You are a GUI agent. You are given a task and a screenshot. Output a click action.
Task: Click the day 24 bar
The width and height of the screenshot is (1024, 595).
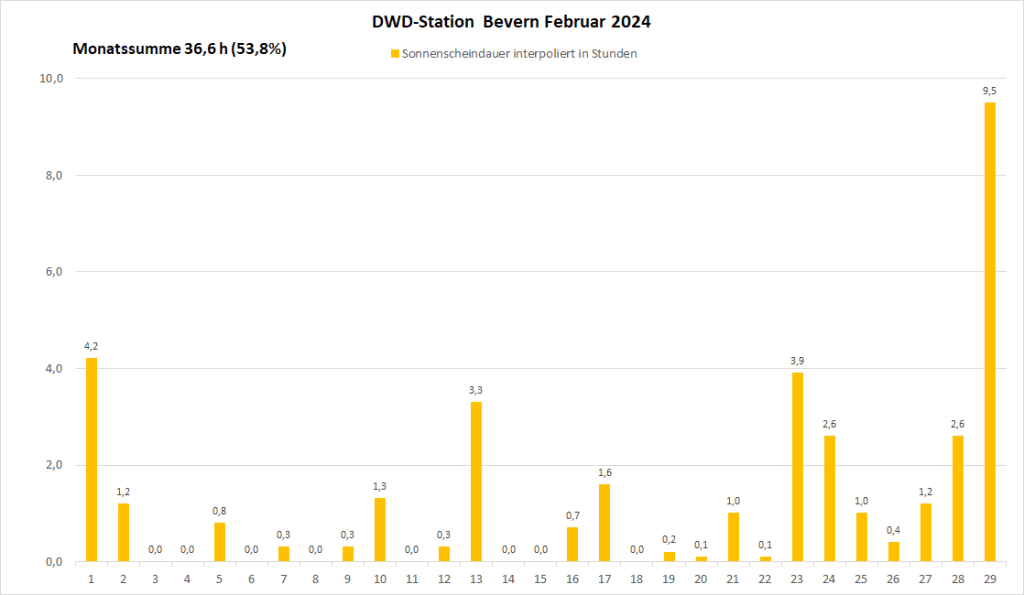coord(829,498)
